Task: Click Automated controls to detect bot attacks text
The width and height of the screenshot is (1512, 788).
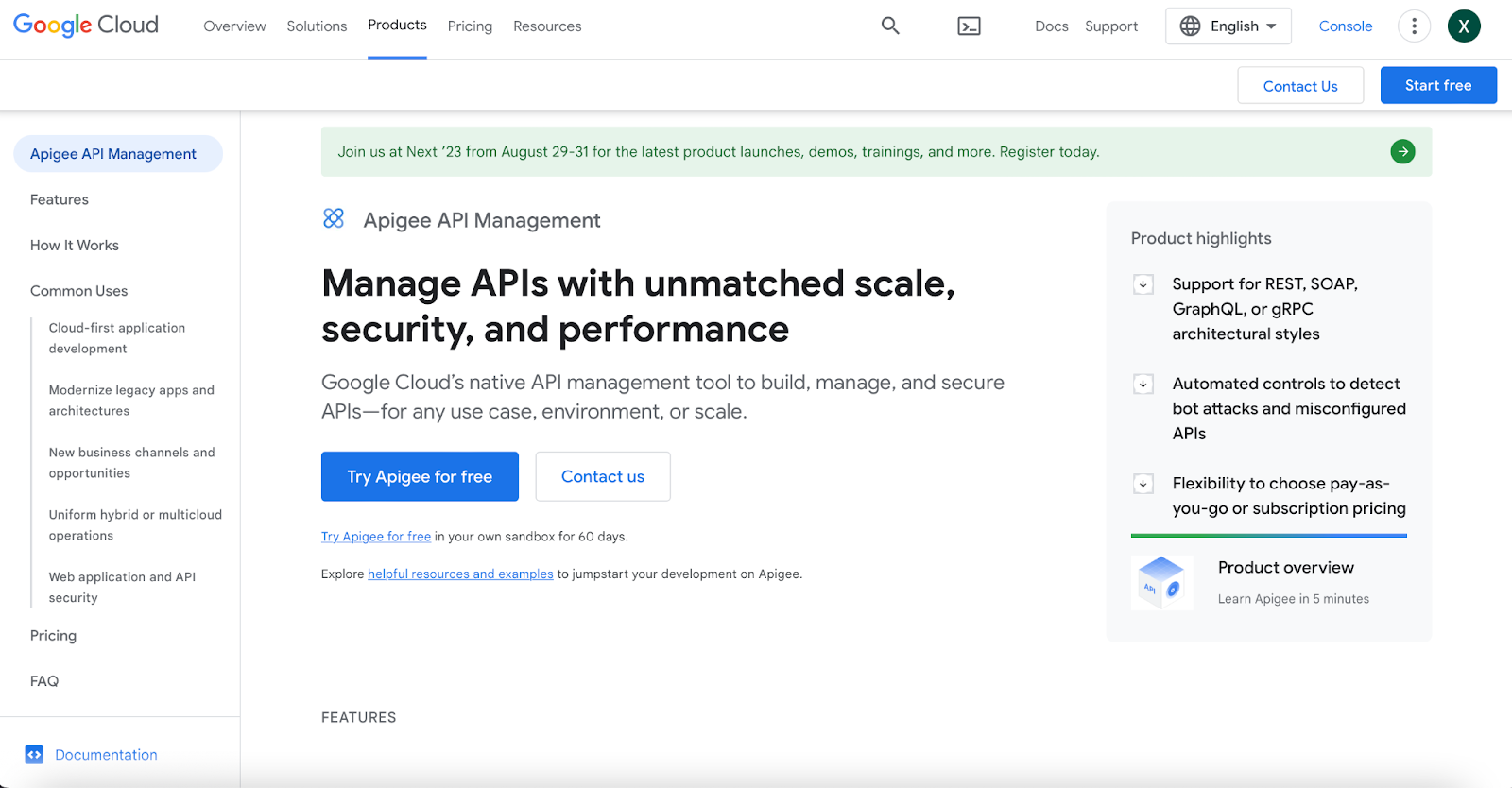Action: [1289, 408]
